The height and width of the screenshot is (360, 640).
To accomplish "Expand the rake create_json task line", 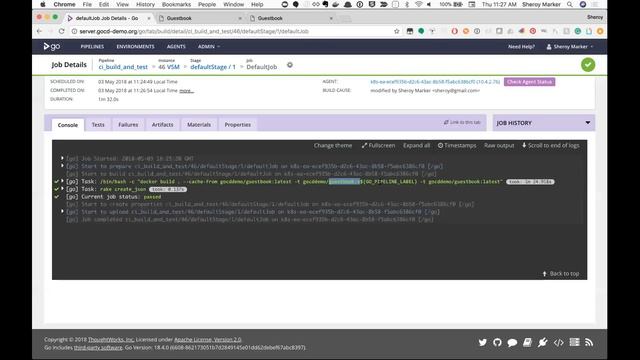I will click(62, 189).
